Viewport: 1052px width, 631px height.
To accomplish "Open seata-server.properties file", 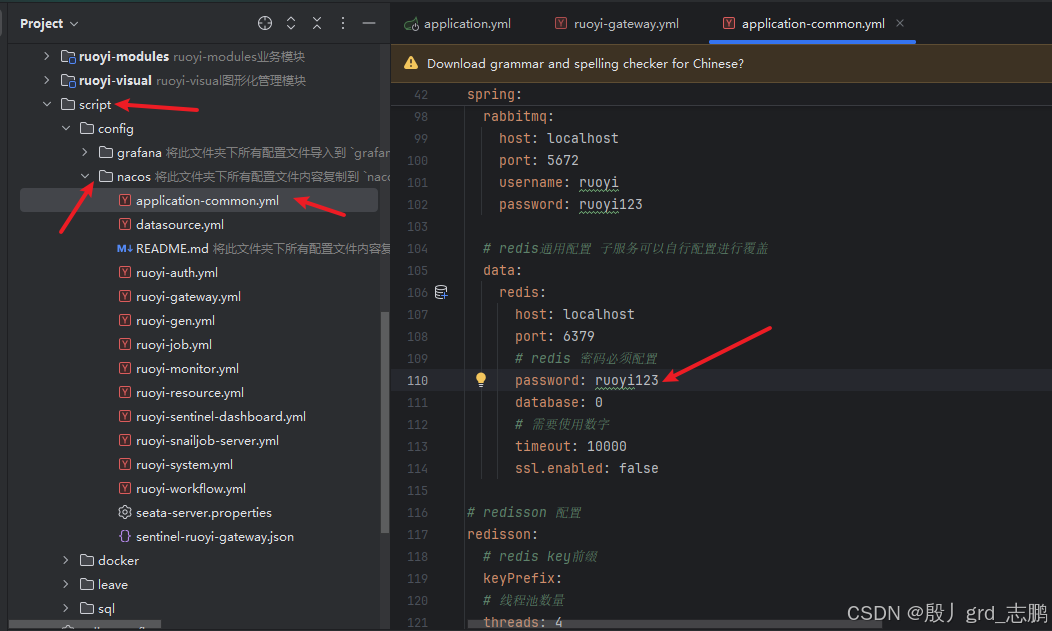I will tap(204, 512).
